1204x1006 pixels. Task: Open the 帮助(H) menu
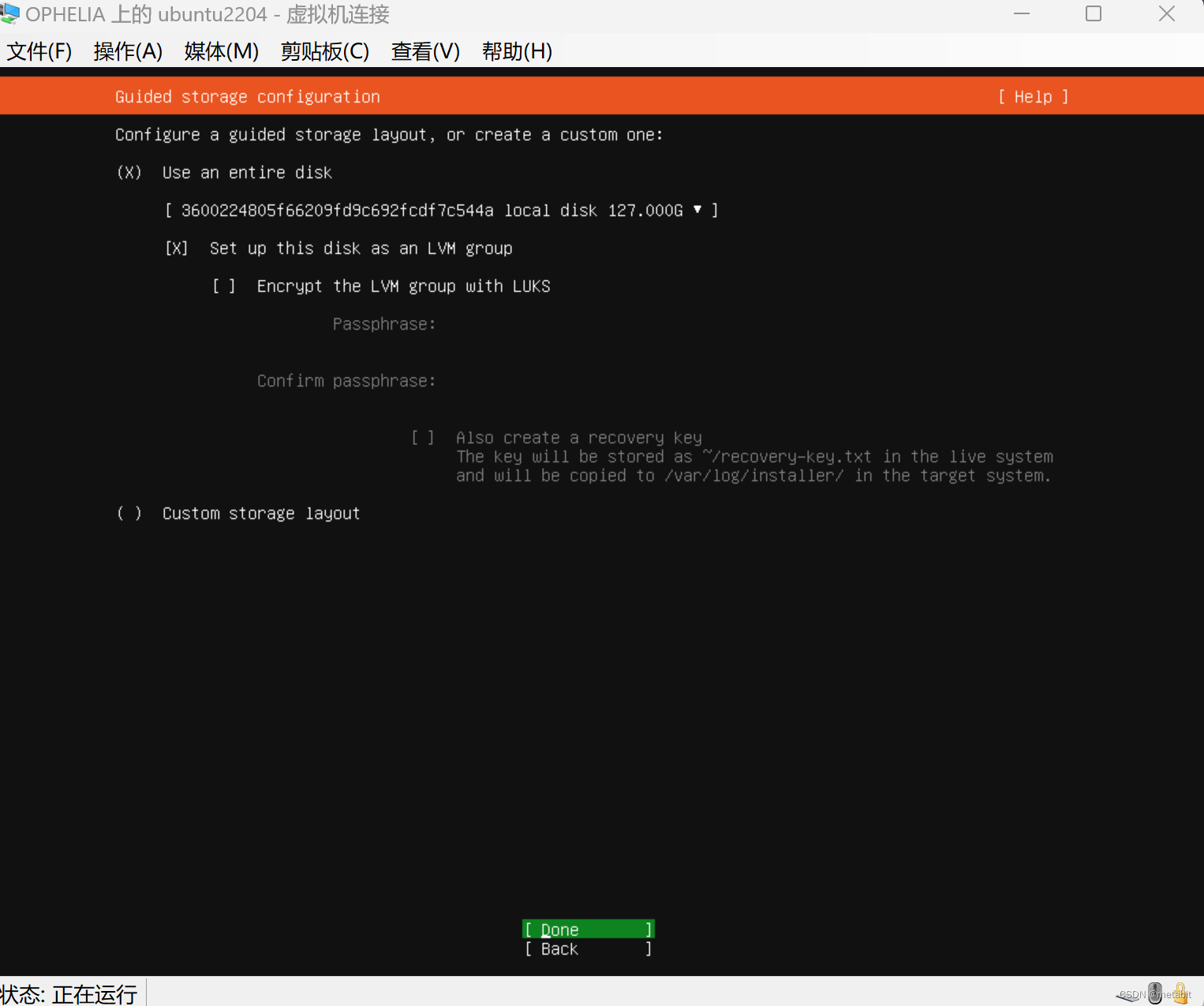(518, 51)
